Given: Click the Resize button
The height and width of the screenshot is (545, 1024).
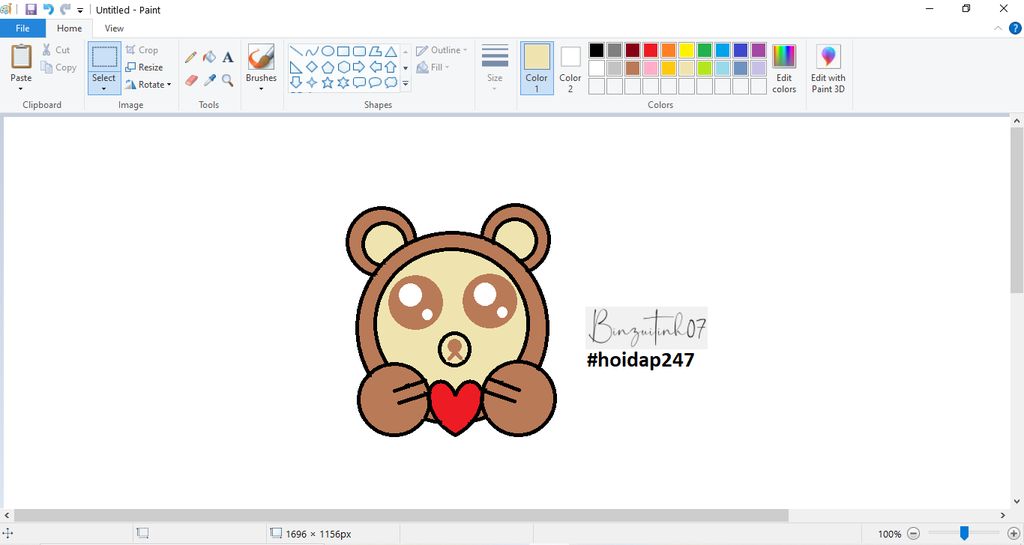Looking at the screenshot, I should [x=144, y=67].
